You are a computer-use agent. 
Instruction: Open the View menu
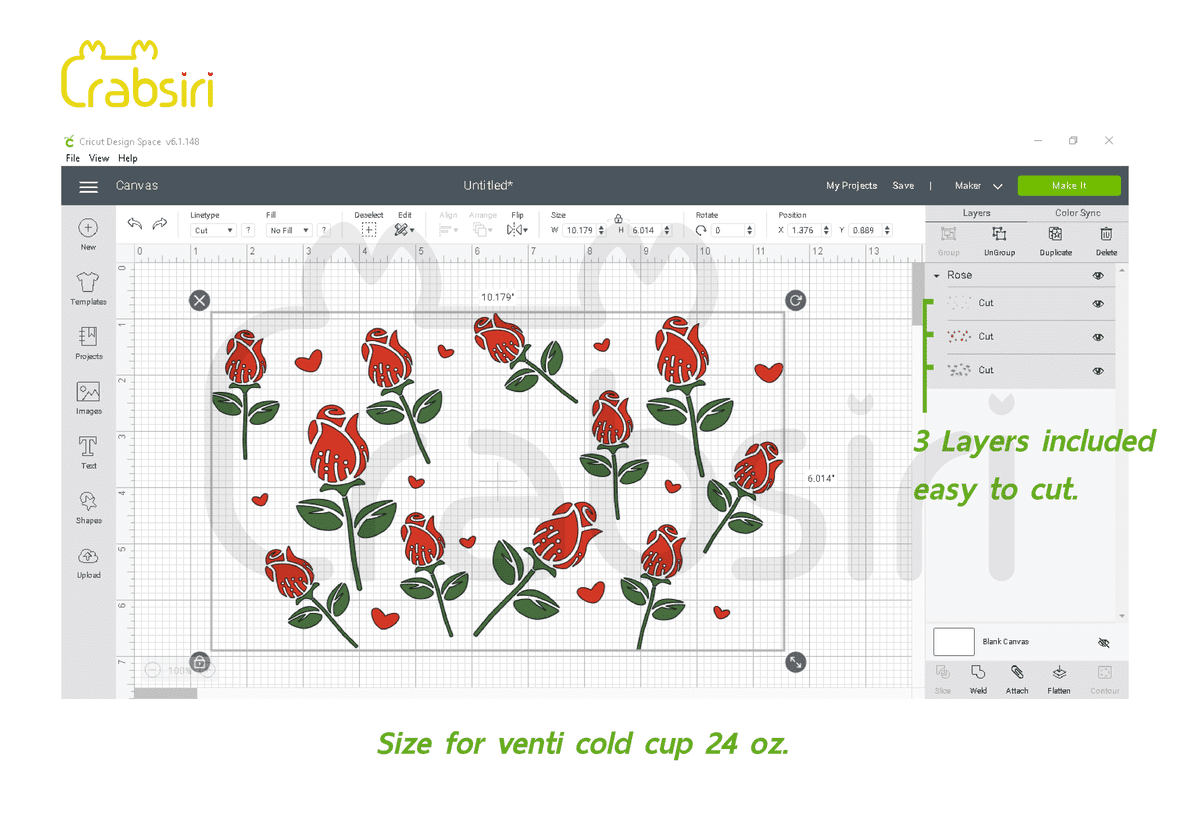(x=99, y=158)
